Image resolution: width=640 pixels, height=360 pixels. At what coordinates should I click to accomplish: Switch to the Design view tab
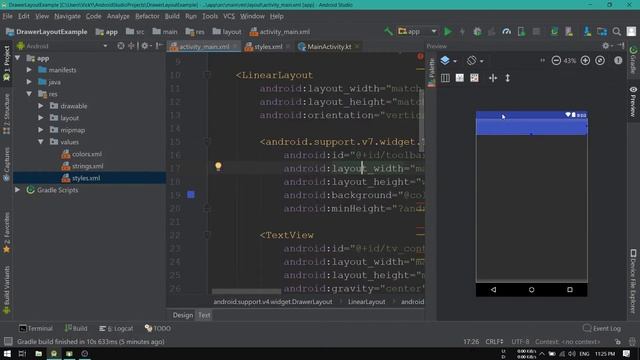(x=182, y=315)
